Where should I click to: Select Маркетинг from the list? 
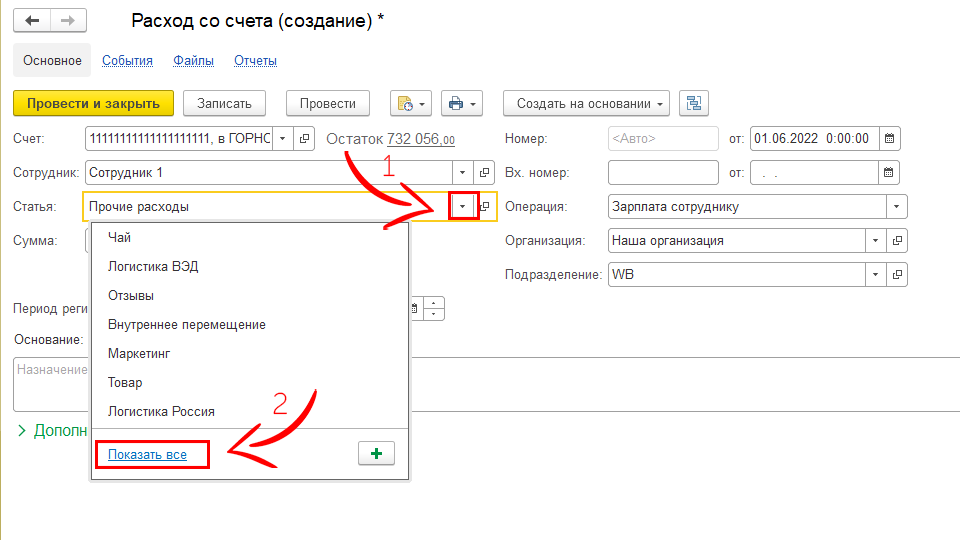click(x=140, y=353)
